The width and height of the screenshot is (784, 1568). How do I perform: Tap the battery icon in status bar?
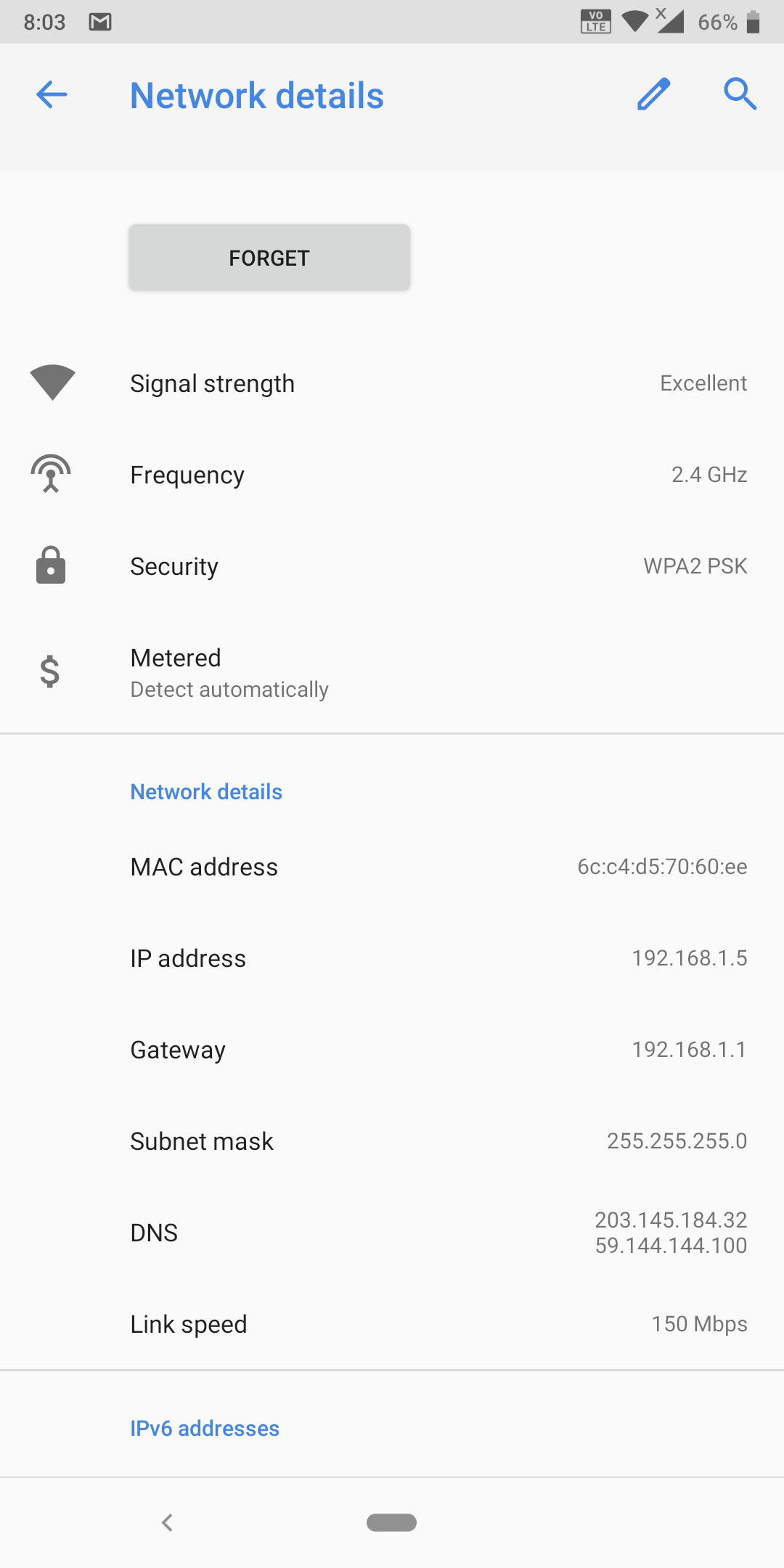[x=754, y=22]
